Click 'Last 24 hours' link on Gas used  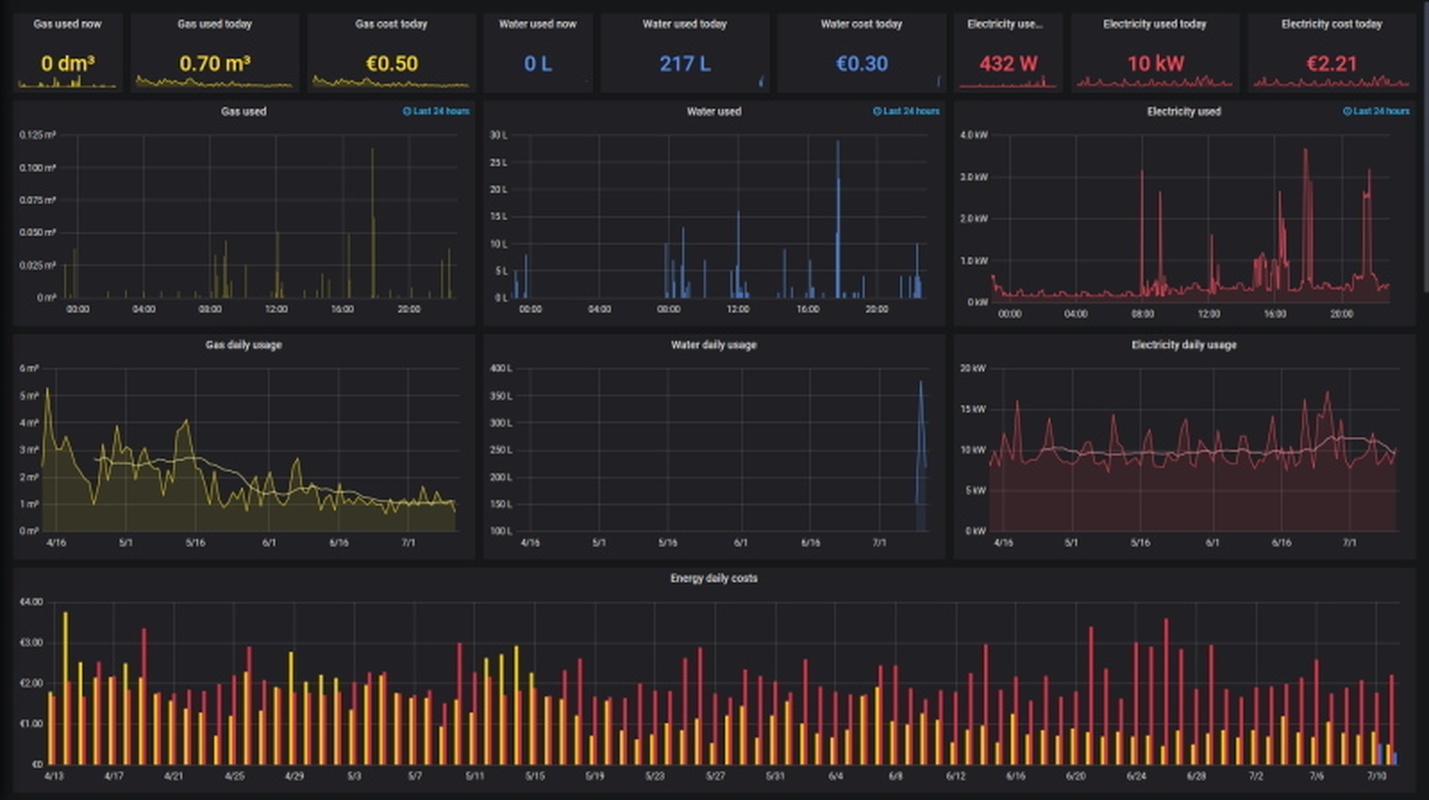pyautogui.click(x=441, y=111)
